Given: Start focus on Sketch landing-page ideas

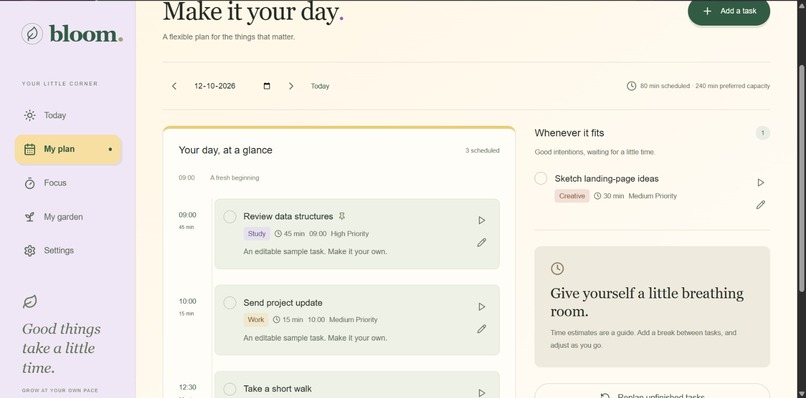Looking at the screenshot, I should 761,183.
